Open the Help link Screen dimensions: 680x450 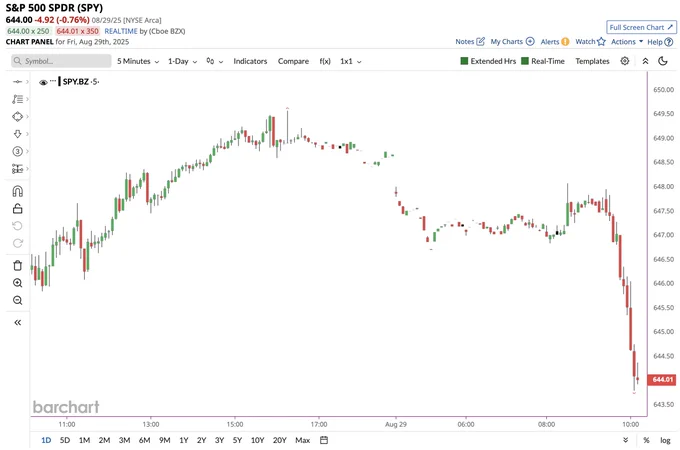click(660, 42)
